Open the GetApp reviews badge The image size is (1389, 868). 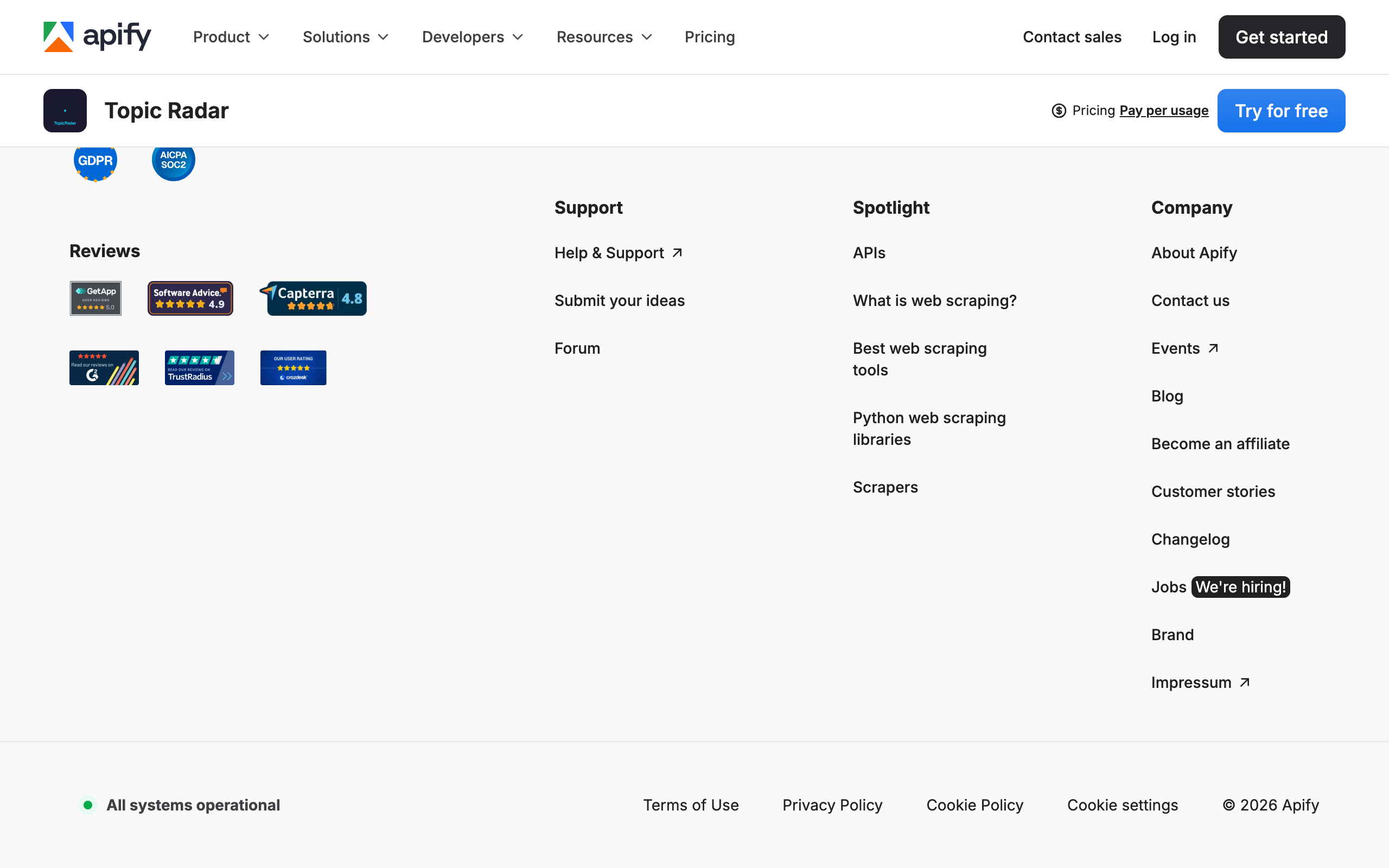coord(95,298)
